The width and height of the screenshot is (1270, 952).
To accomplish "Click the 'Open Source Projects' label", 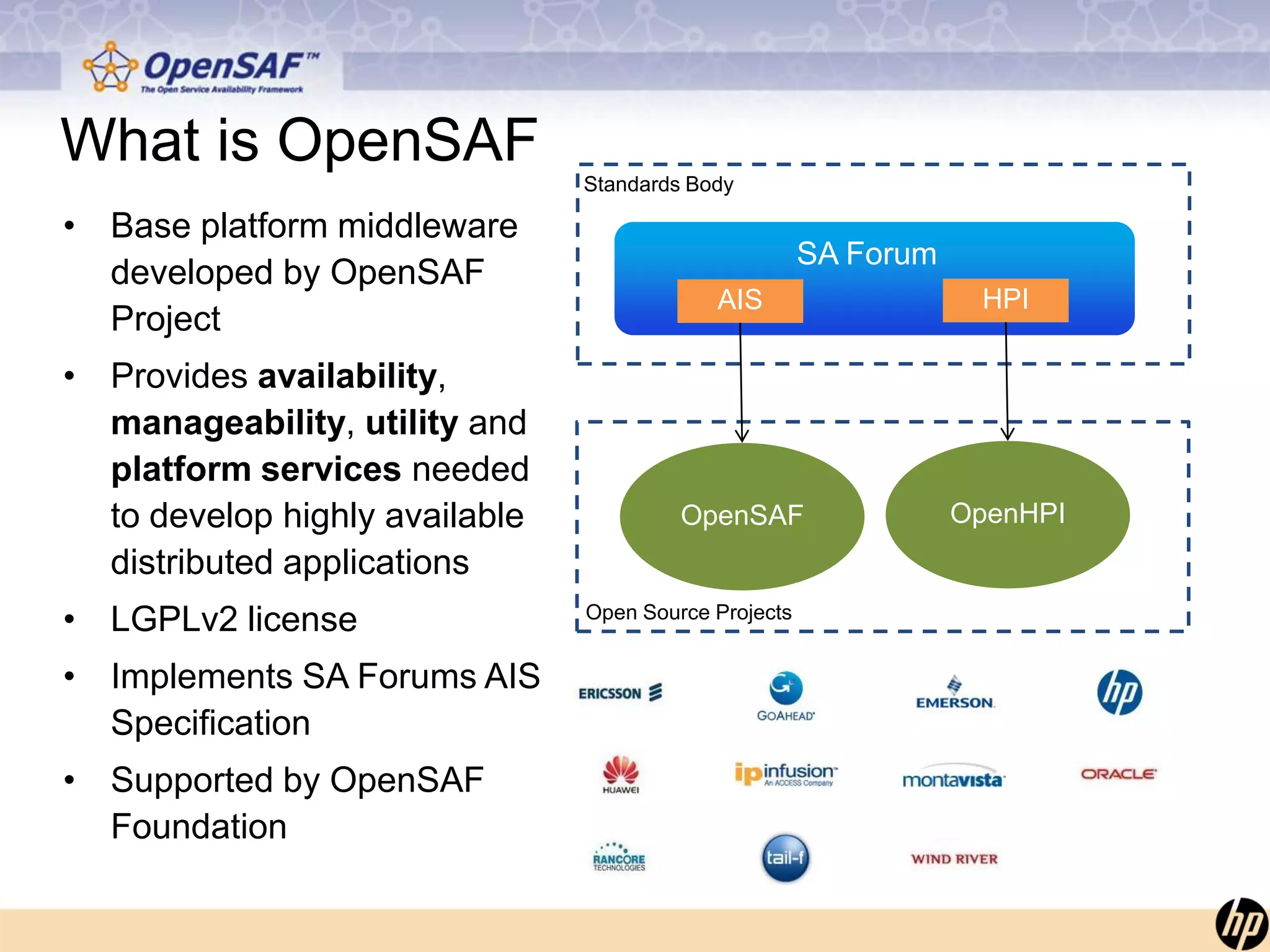I will tap(688, 612).
